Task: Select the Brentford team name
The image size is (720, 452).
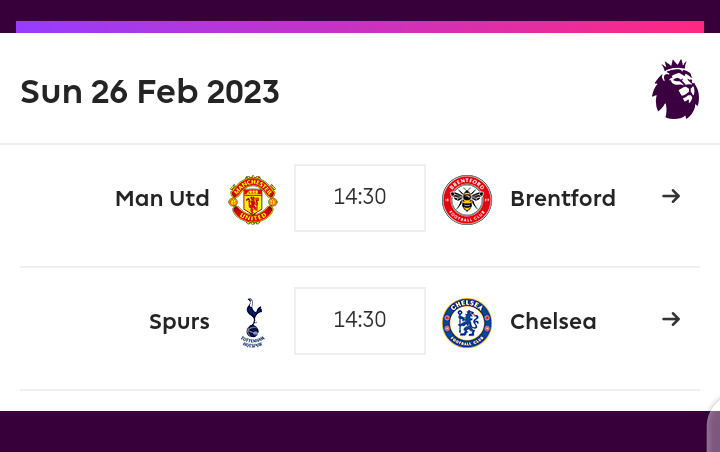Action: pyautogui.click(x=563, y=198)
